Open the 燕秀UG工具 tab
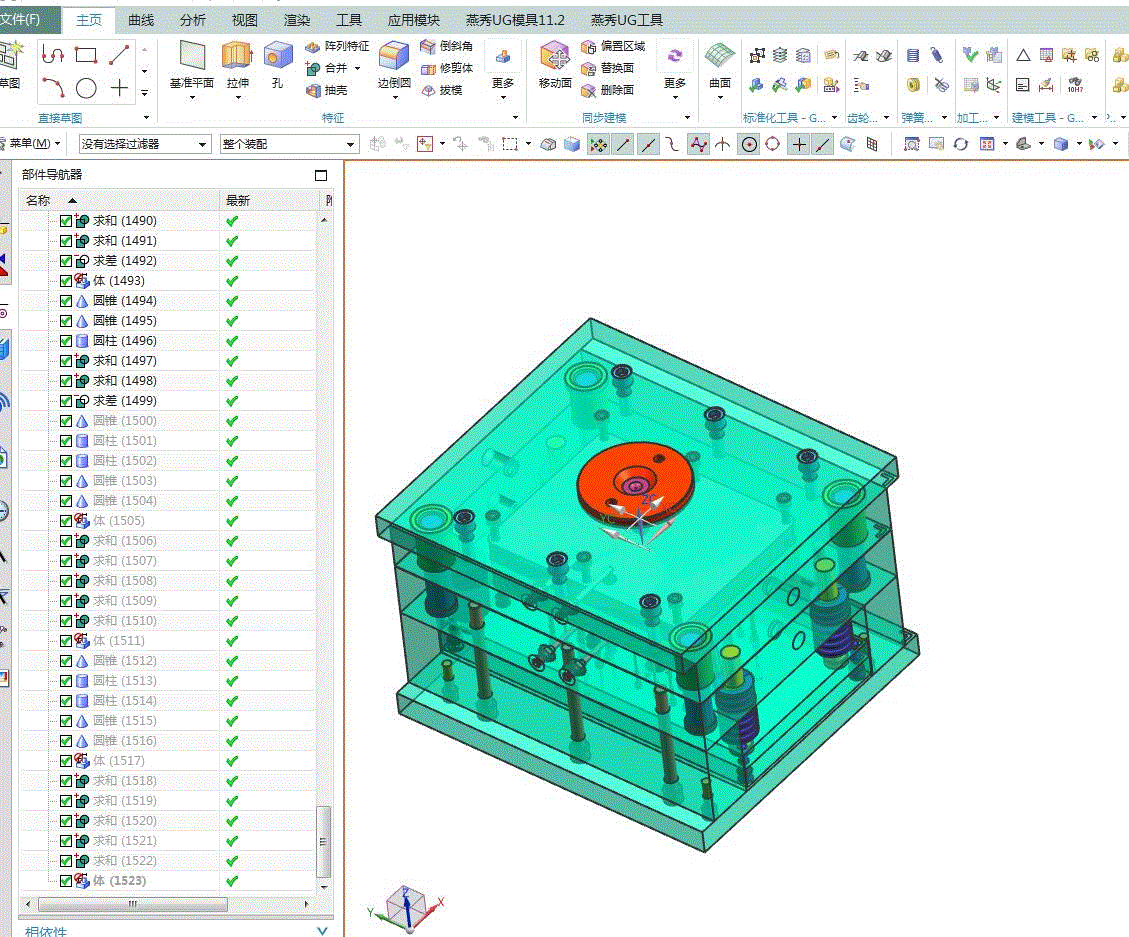This screenshot has height=937, width=1129. [626, 20]
